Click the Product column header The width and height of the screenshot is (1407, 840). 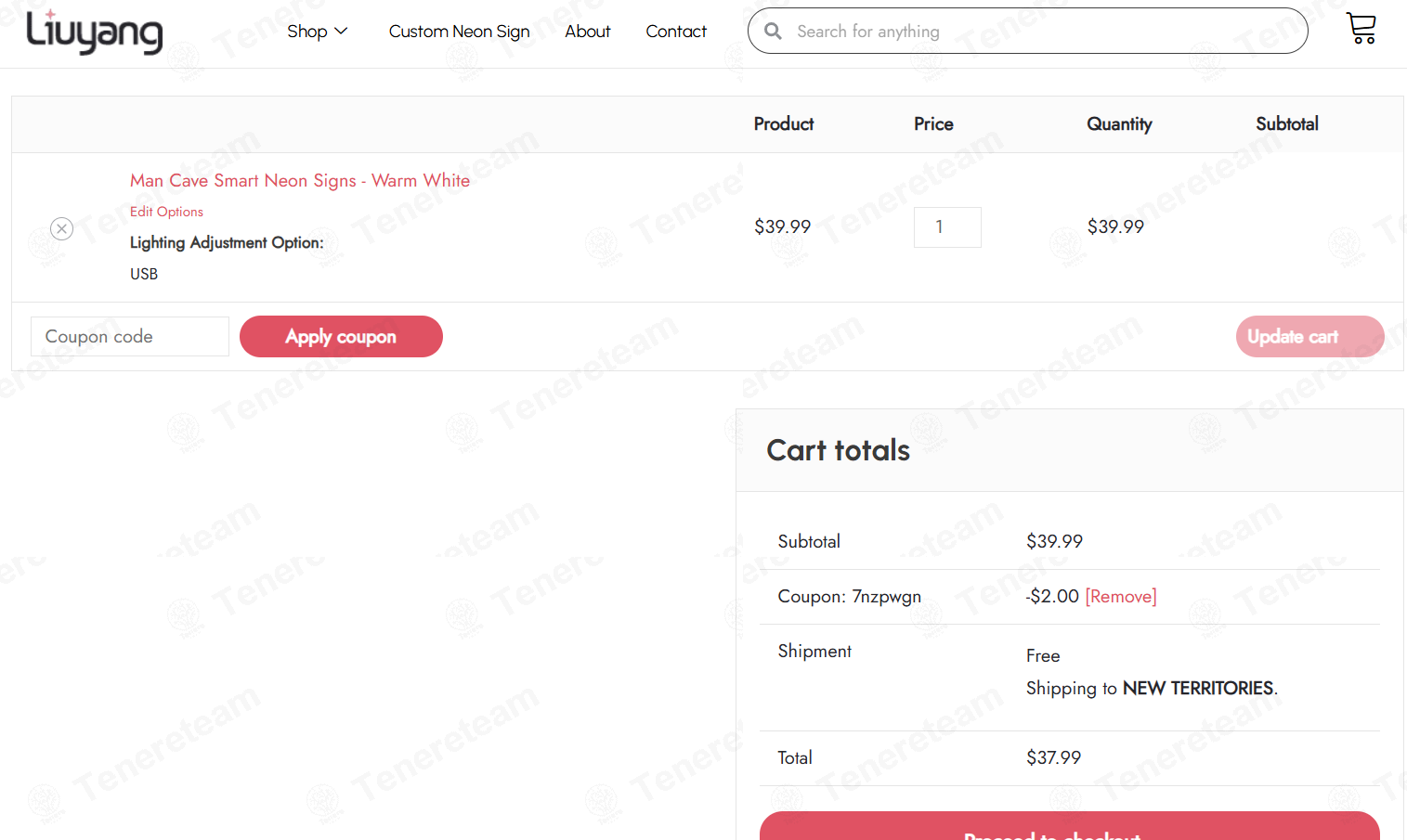pyautogui.click(x=783, y=124)
